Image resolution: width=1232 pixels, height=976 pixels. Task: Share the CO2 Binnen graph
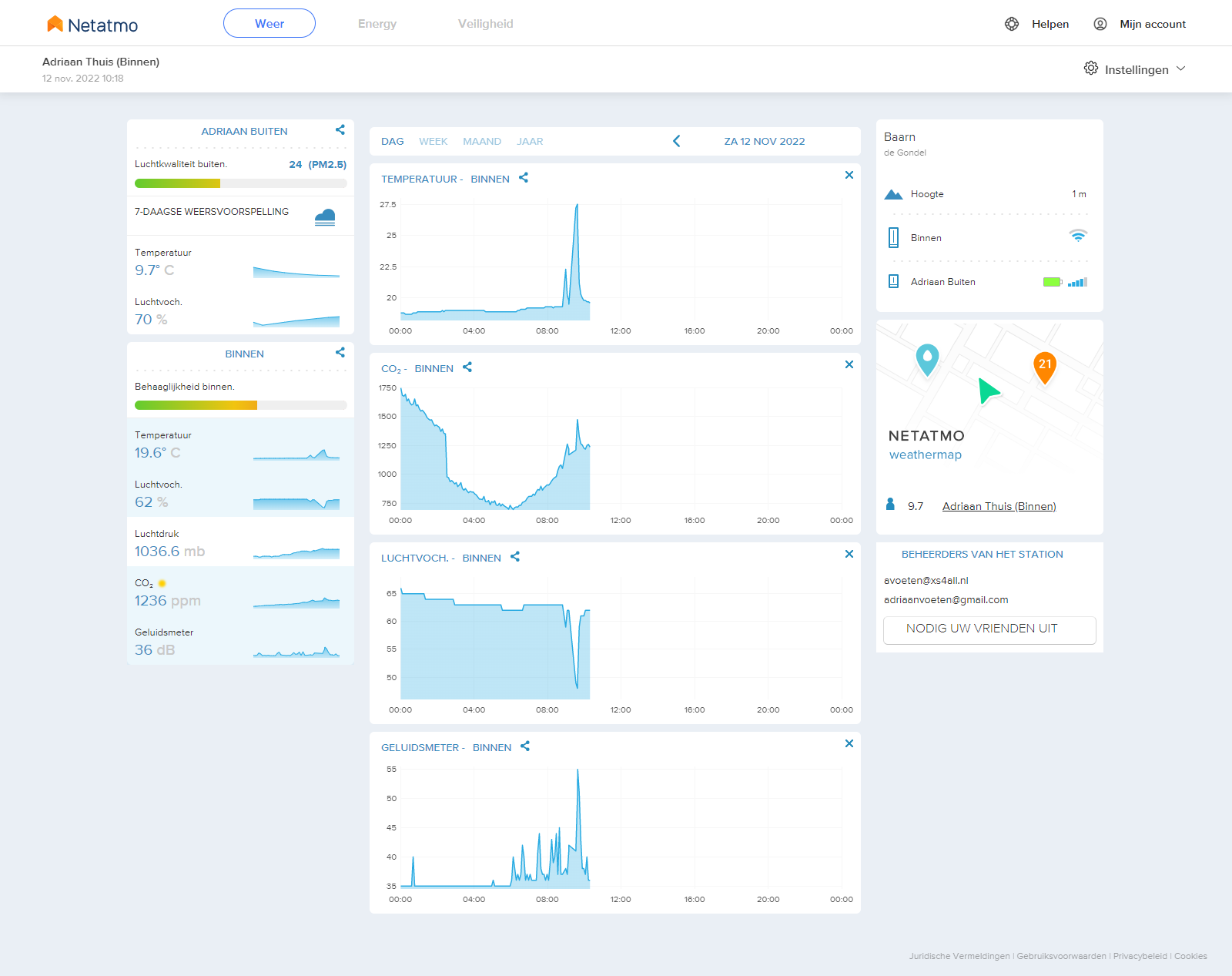pyautogui.click(x=467, y=367)
